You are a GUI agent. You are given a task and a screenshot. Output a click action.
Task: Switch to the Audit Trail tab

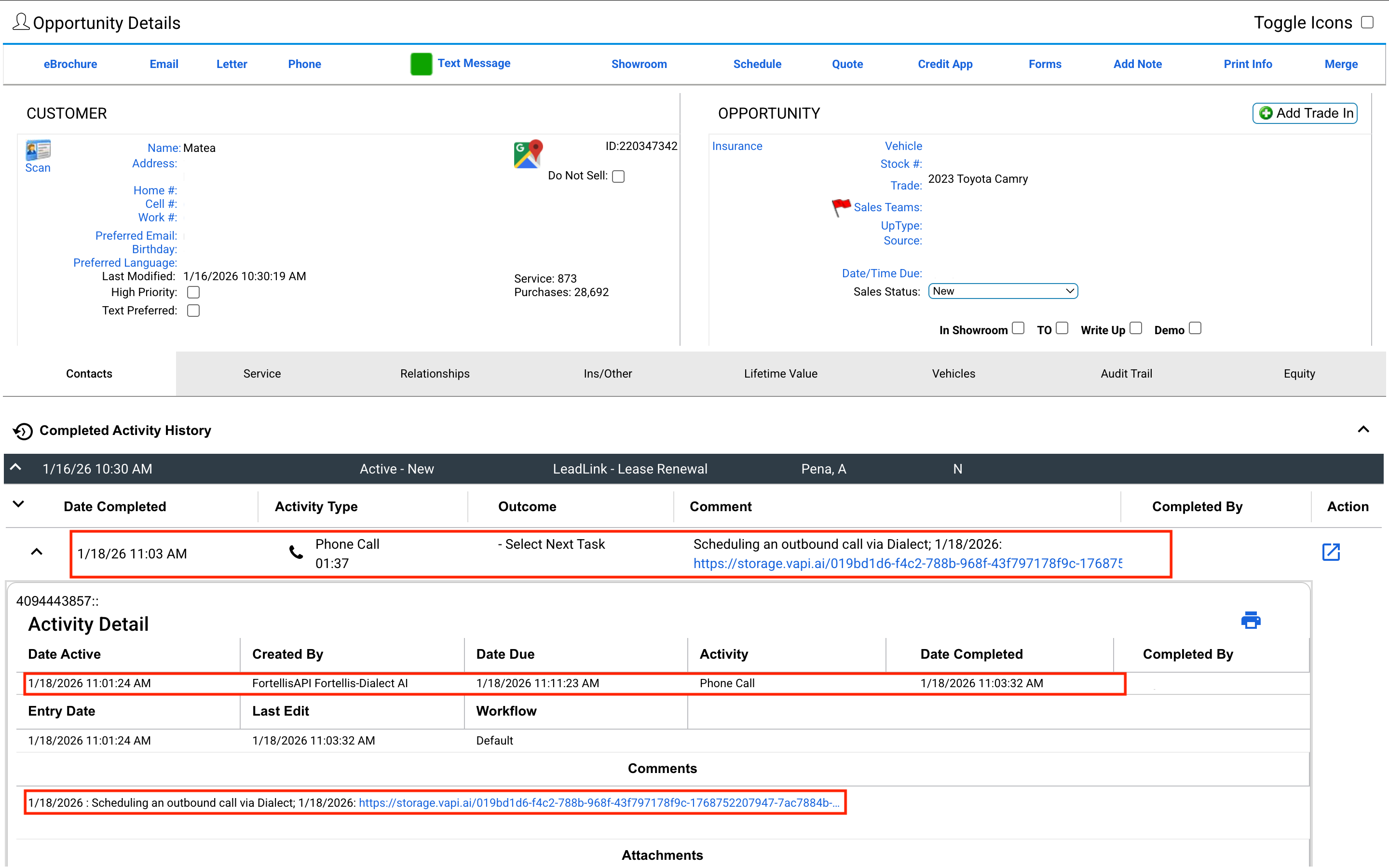pyautogui.click(x=1126, y=374)
